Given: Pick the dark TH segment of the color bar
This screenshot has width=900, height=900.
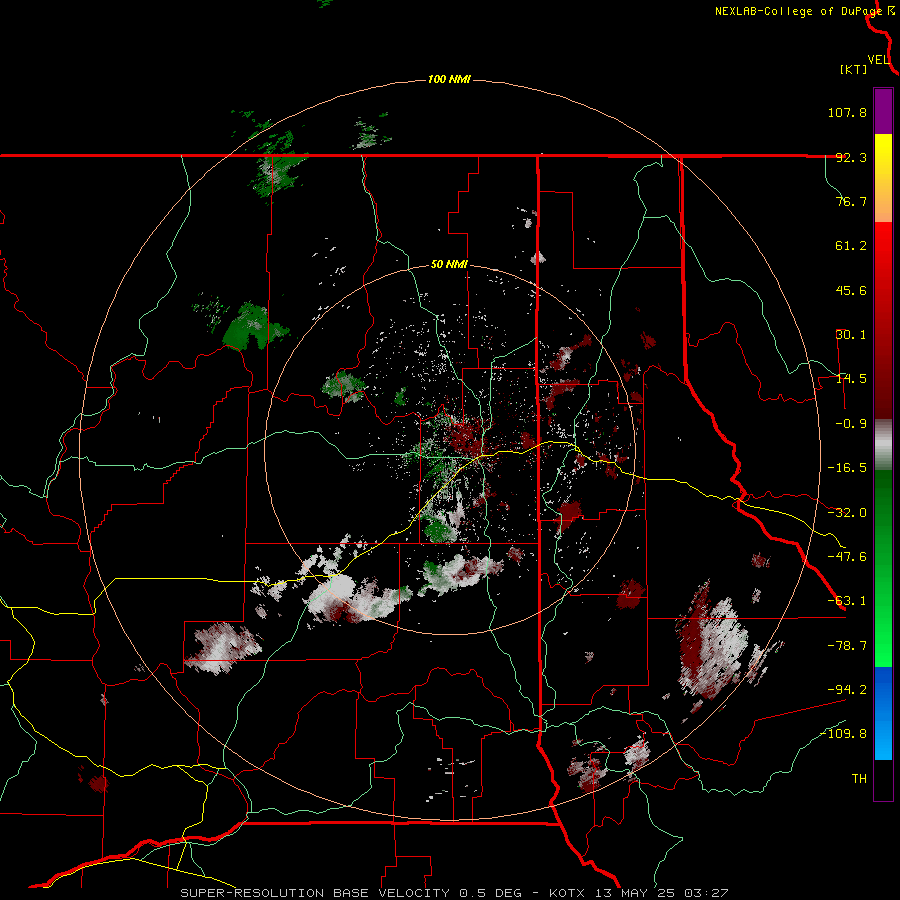Looking at the screenshot, I should [x=883, y=780].
